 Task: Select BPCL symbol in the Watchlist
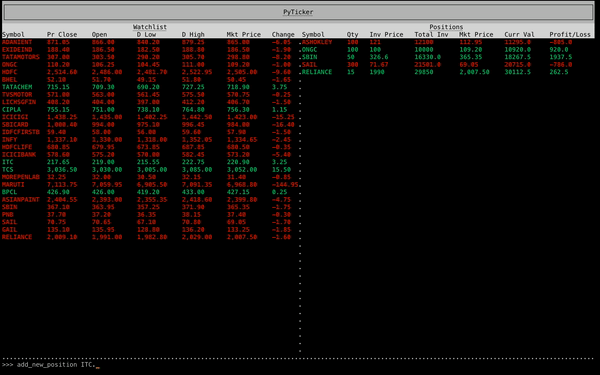10,192
